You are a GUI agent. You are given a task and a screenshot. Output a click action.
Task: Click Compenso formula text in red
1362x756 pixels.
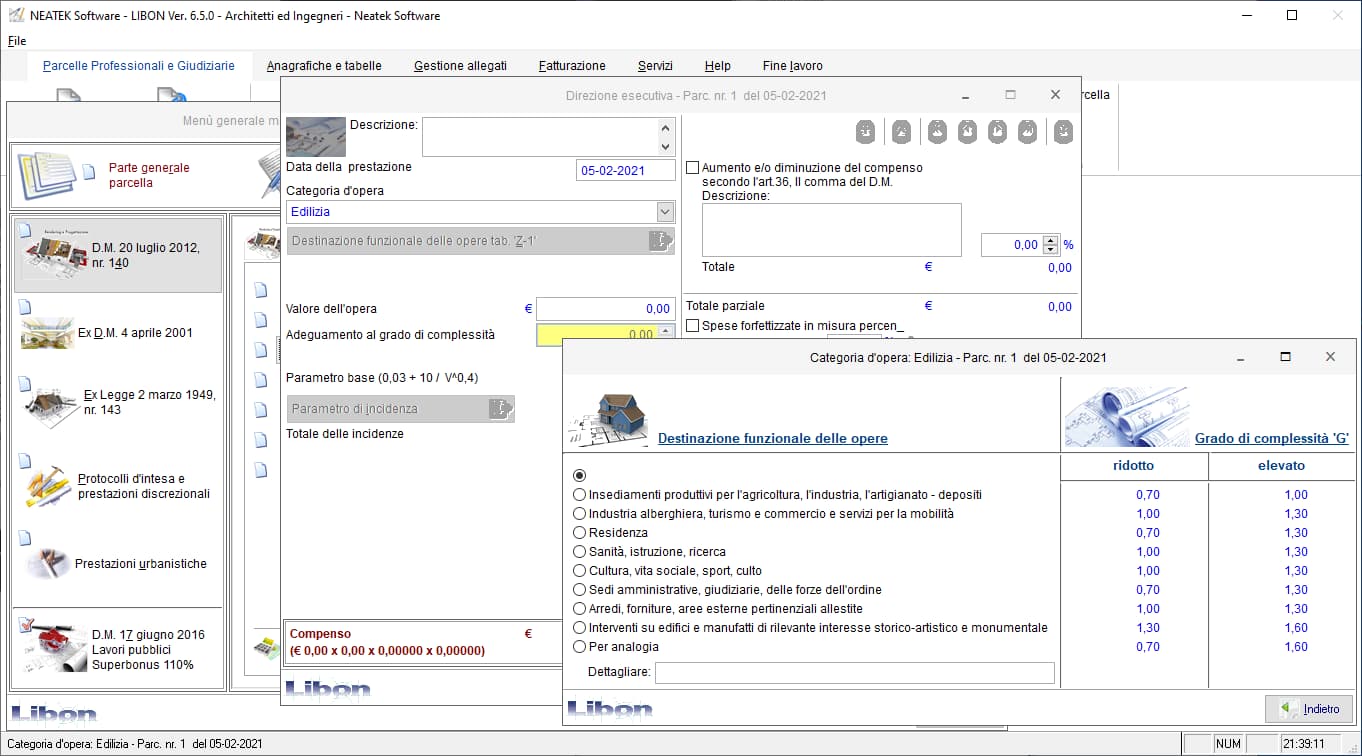[387, 650]
